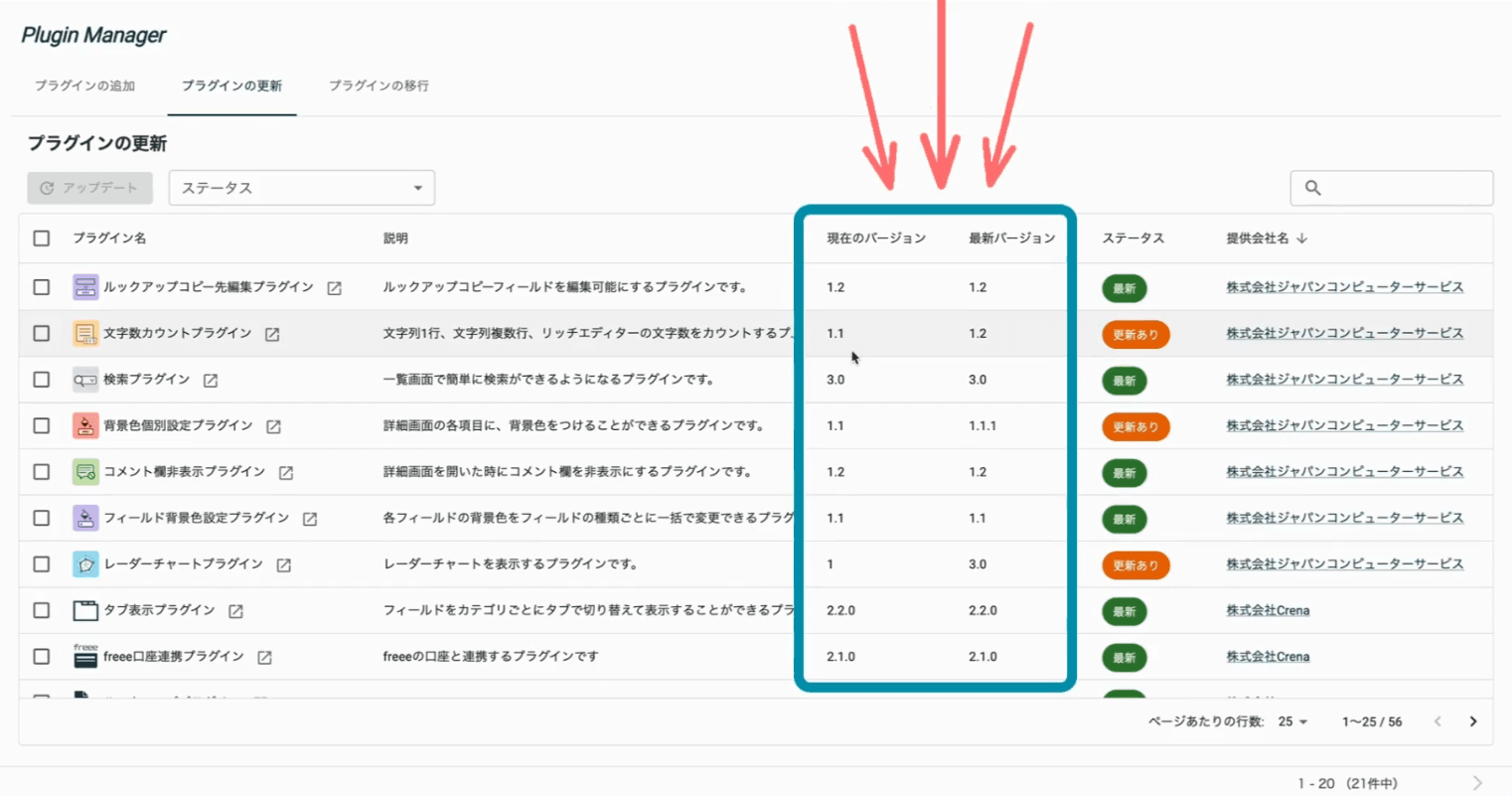Check the freee口座連携プラグイン row
This screenshot has height=796, width=1512.
click(42, 656)
